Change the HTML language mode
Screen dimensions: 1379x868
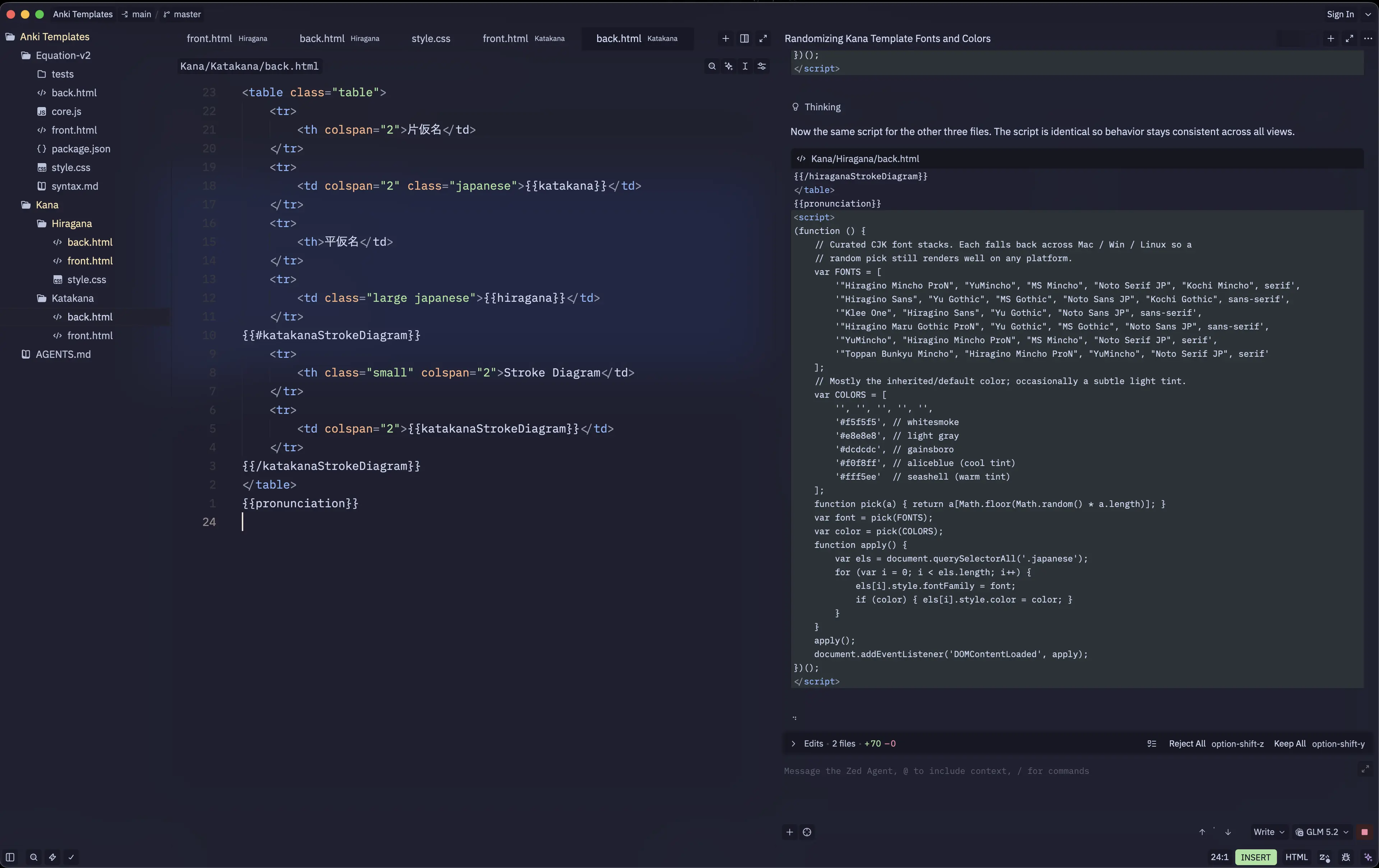1296,857
